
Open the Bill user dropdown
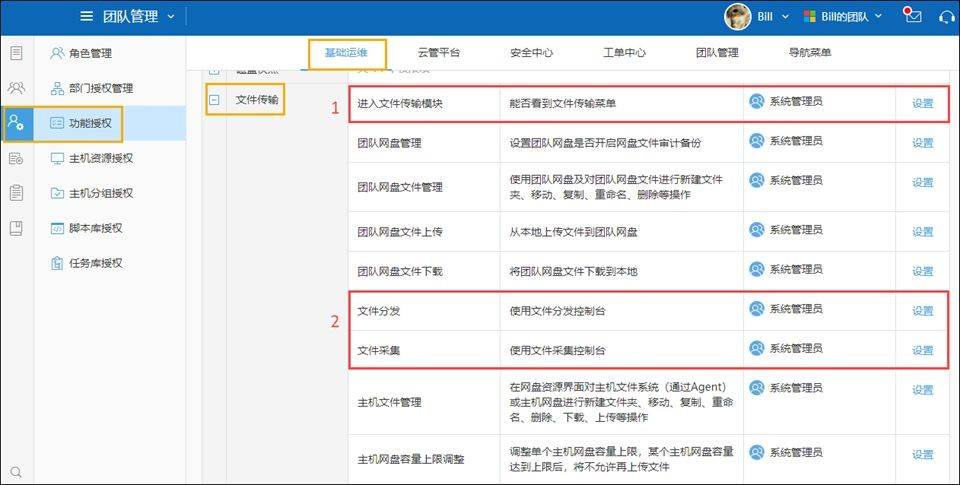(x=773, y=17)
